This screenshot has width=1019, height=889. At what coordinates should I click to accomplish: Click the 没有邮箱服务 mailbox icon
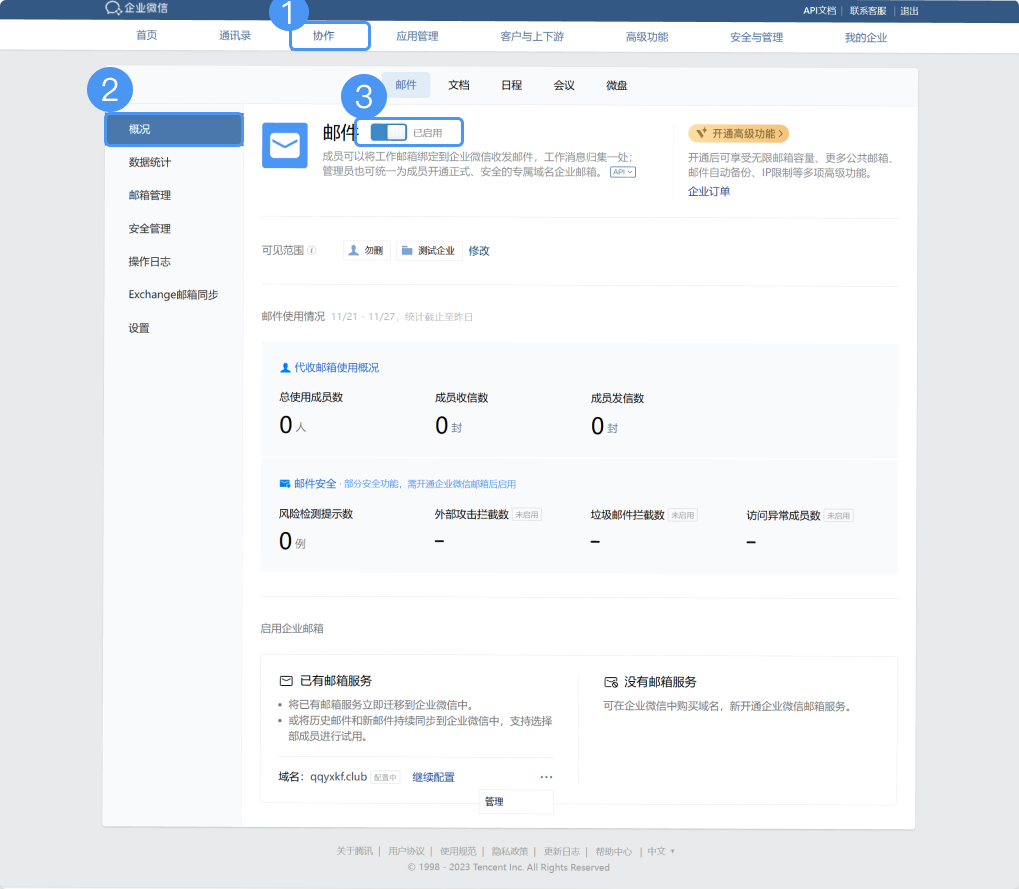click(610, 682)
